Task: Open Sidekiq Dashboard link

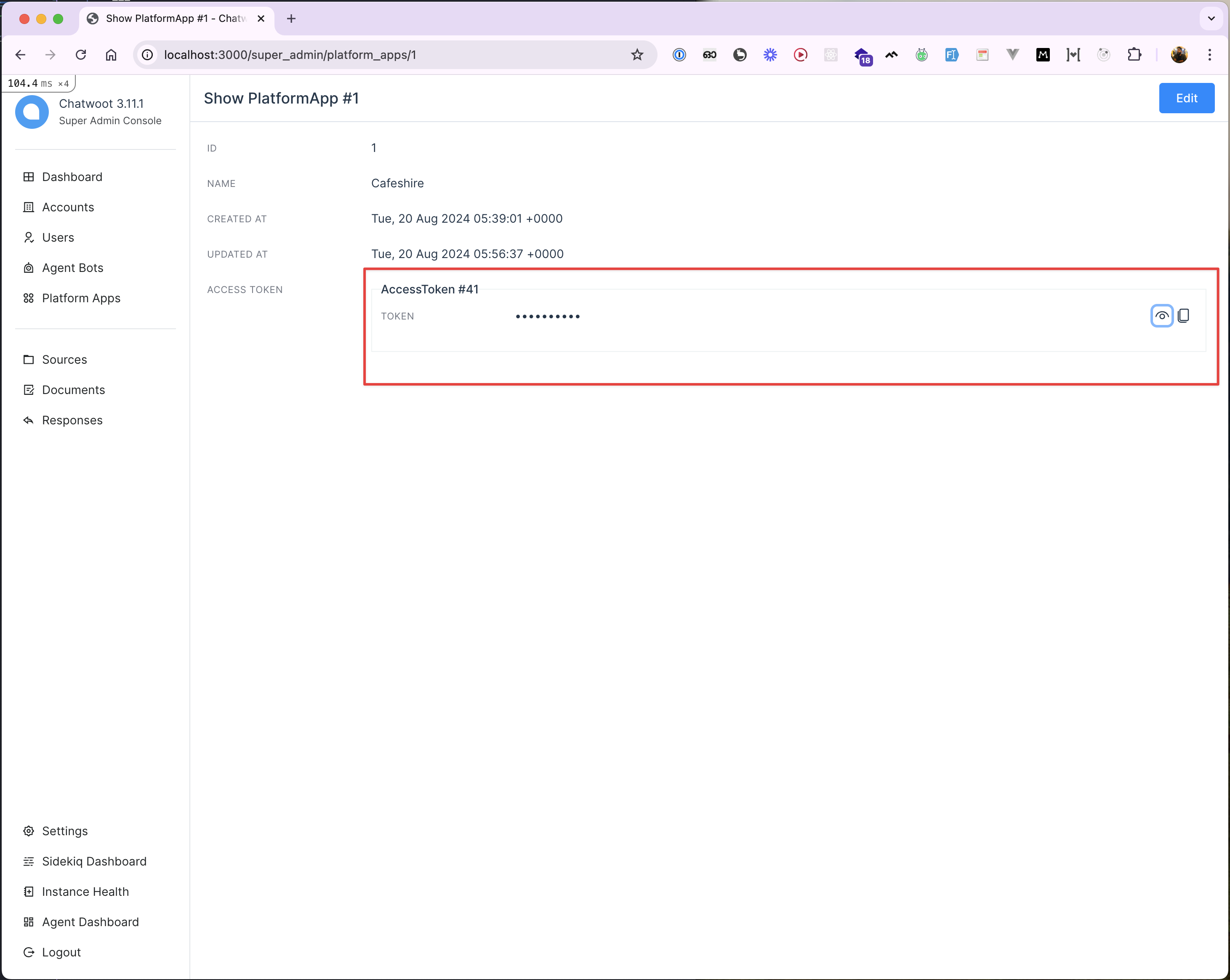Action: pyautogui.click(x=94, y=860)
